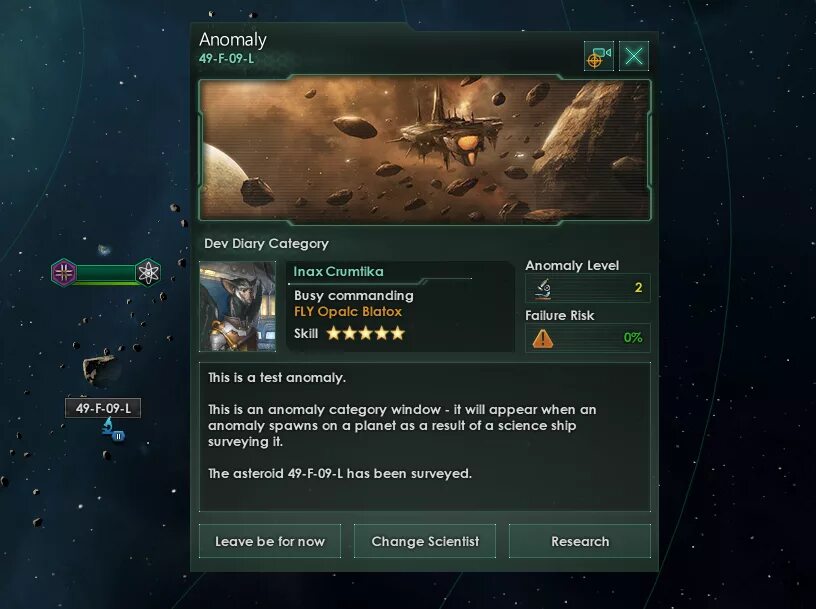Select Change Scientist
The width and height of the screenshot is (816, 609).
tap(425, 541)
